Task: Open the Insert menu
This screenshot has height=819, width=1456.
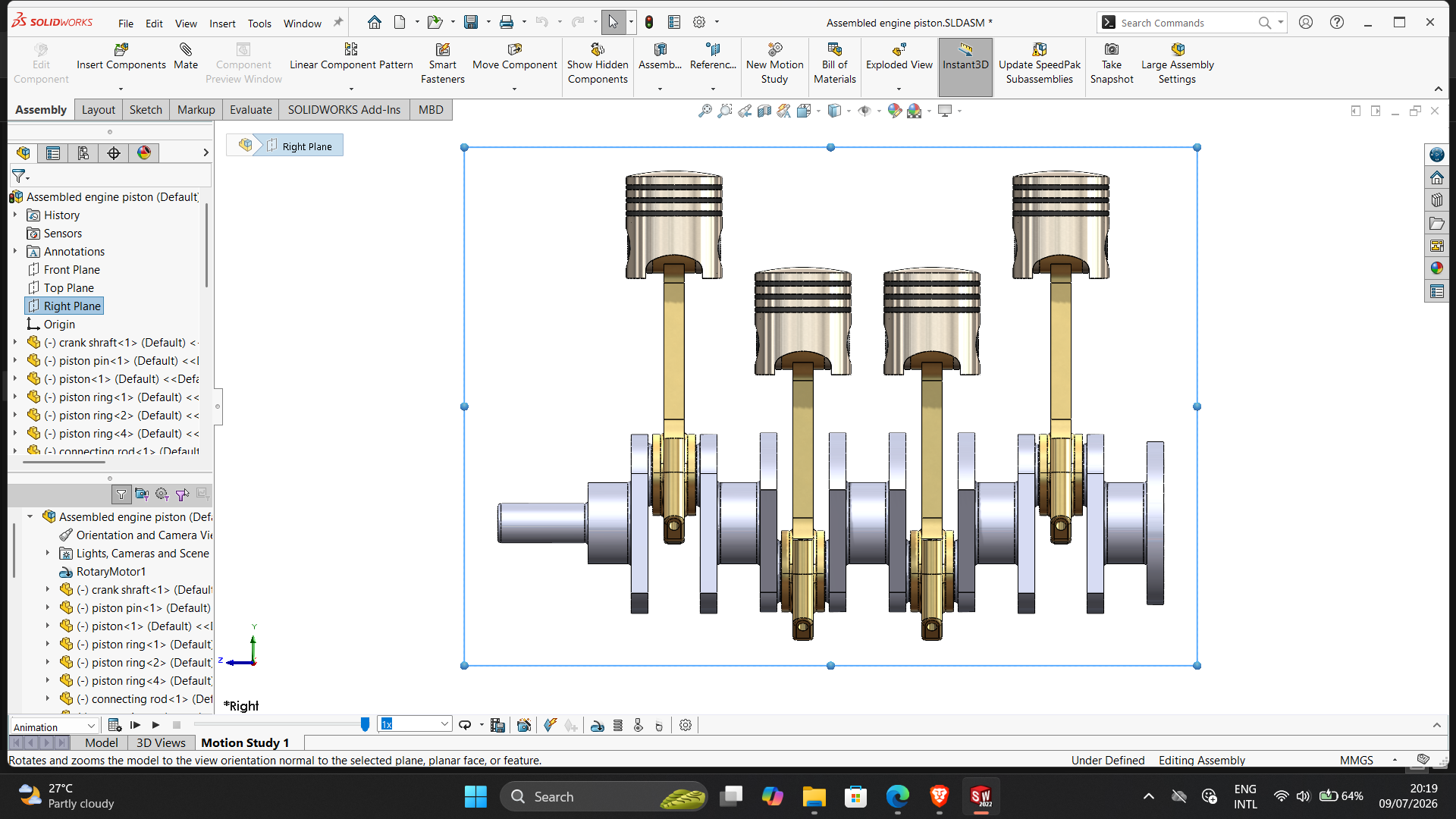Action: pos(222,24)
